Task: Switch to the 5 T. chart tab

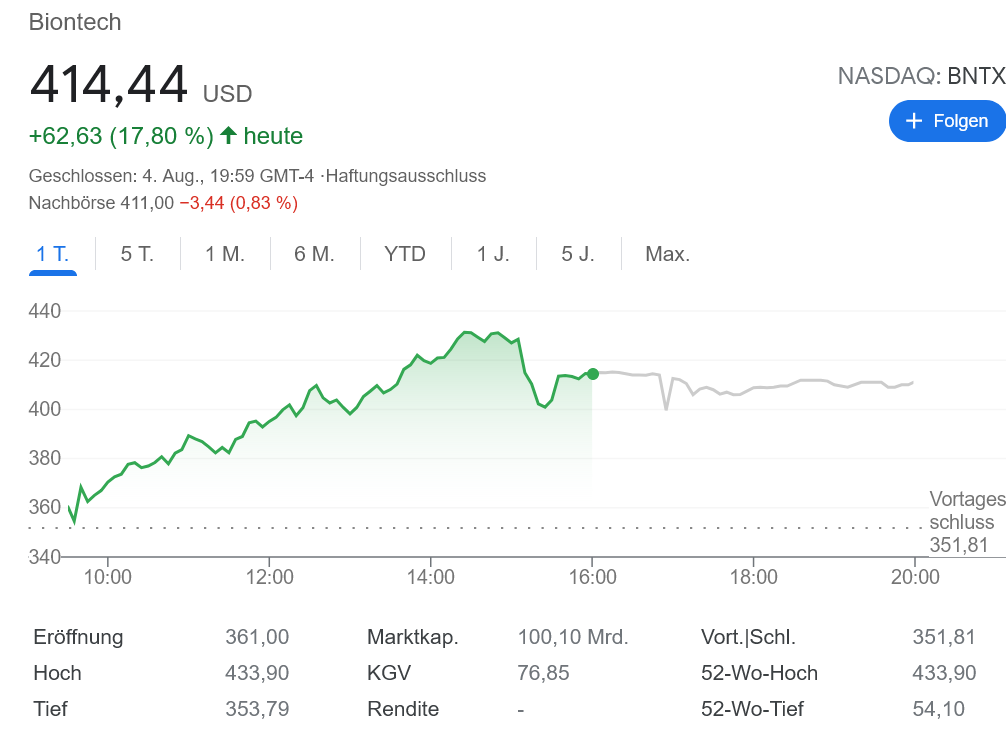Action: coord(137,254)
